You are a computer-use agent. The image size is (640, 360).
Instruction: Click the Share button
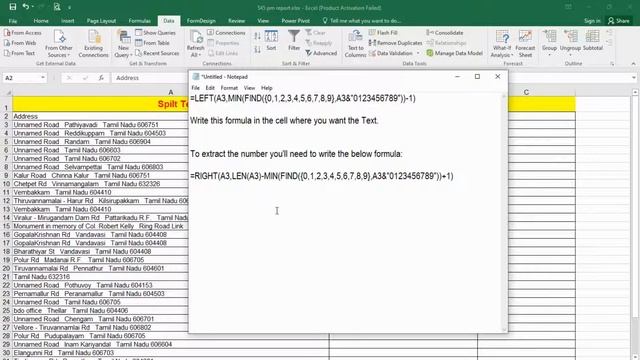[619, 21]
